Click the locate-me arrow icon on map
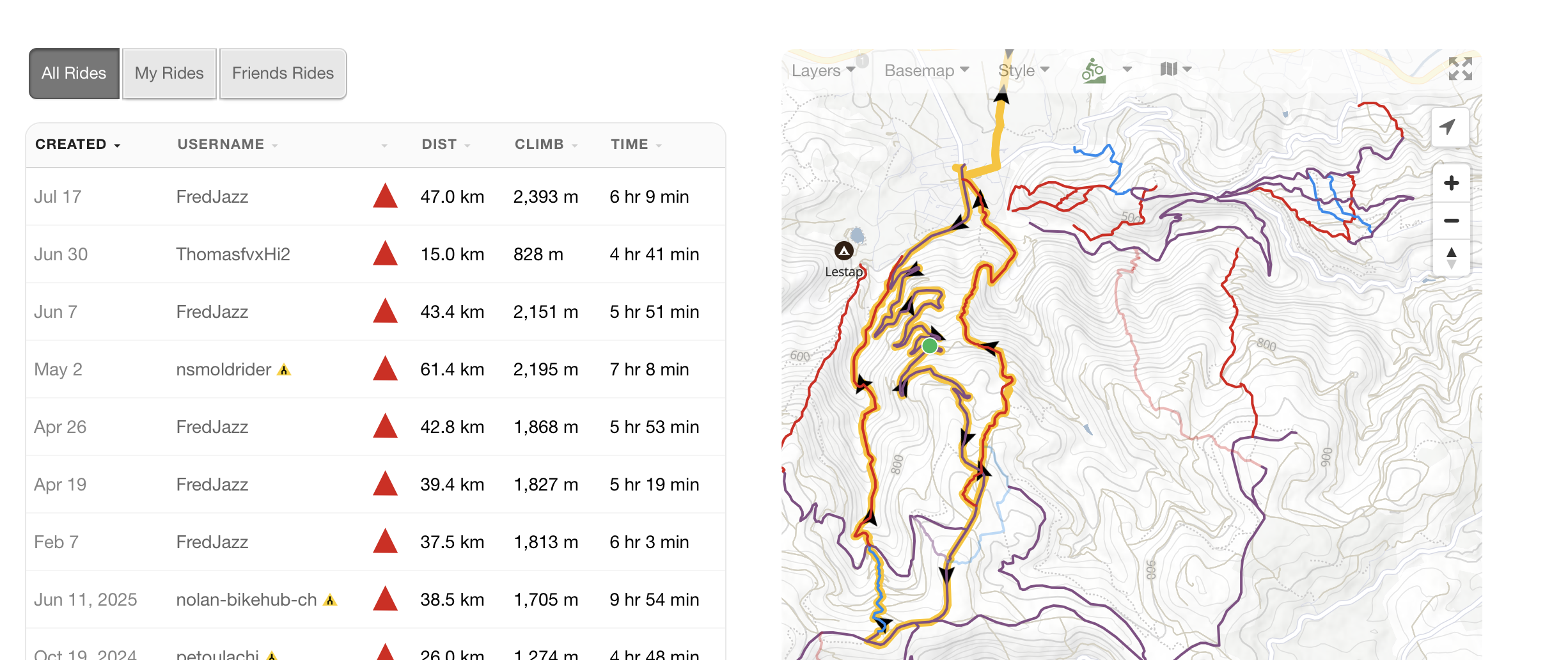Image resolution: width=1568 pixels, height=660 pixels. pyautogui.click(x=1448, y=127)
